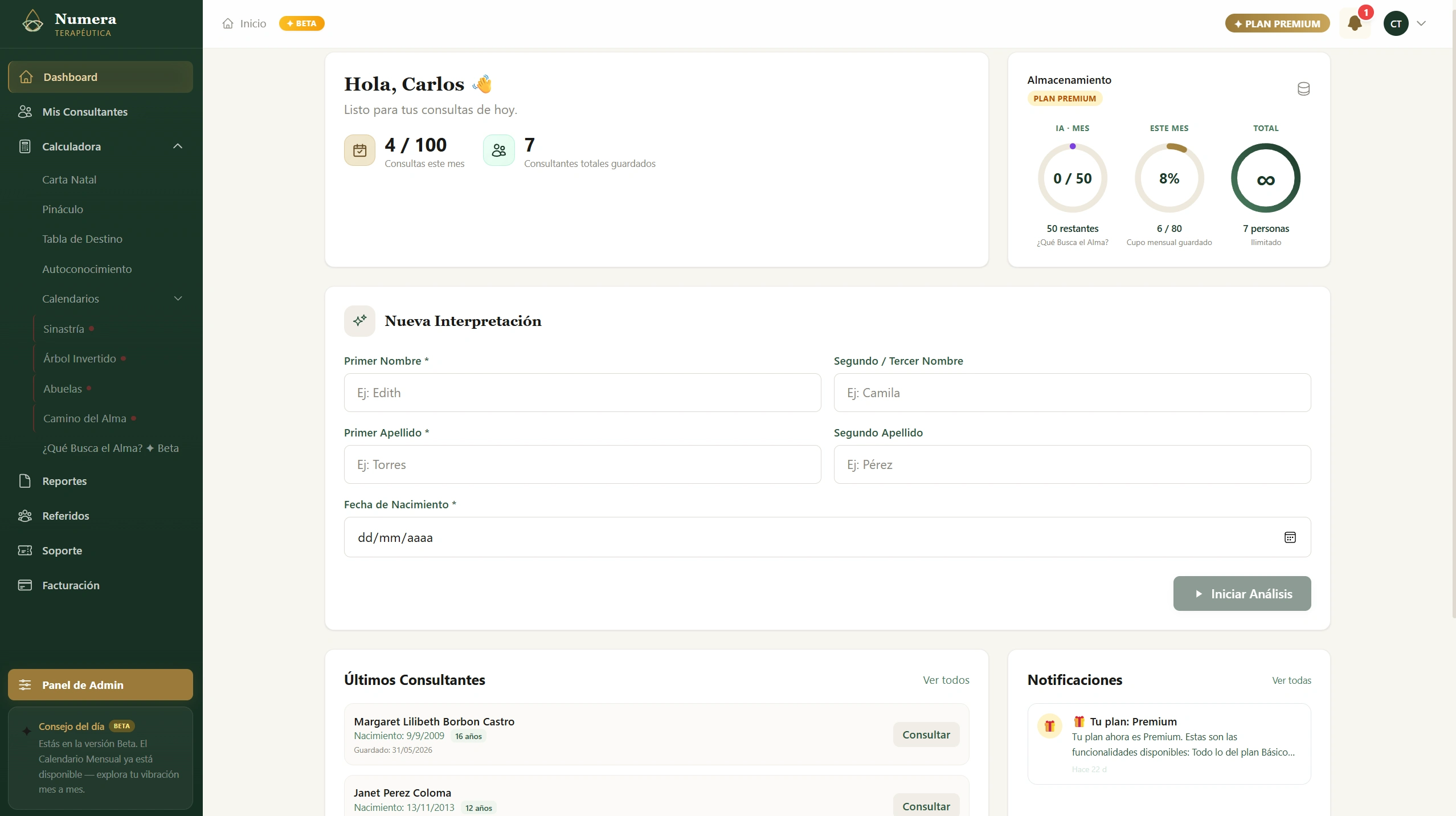This screenshot has width=1456, height=816.
Task: Open the calendar picker icon in Fecha de Nacimiento
Action: 1290,537
